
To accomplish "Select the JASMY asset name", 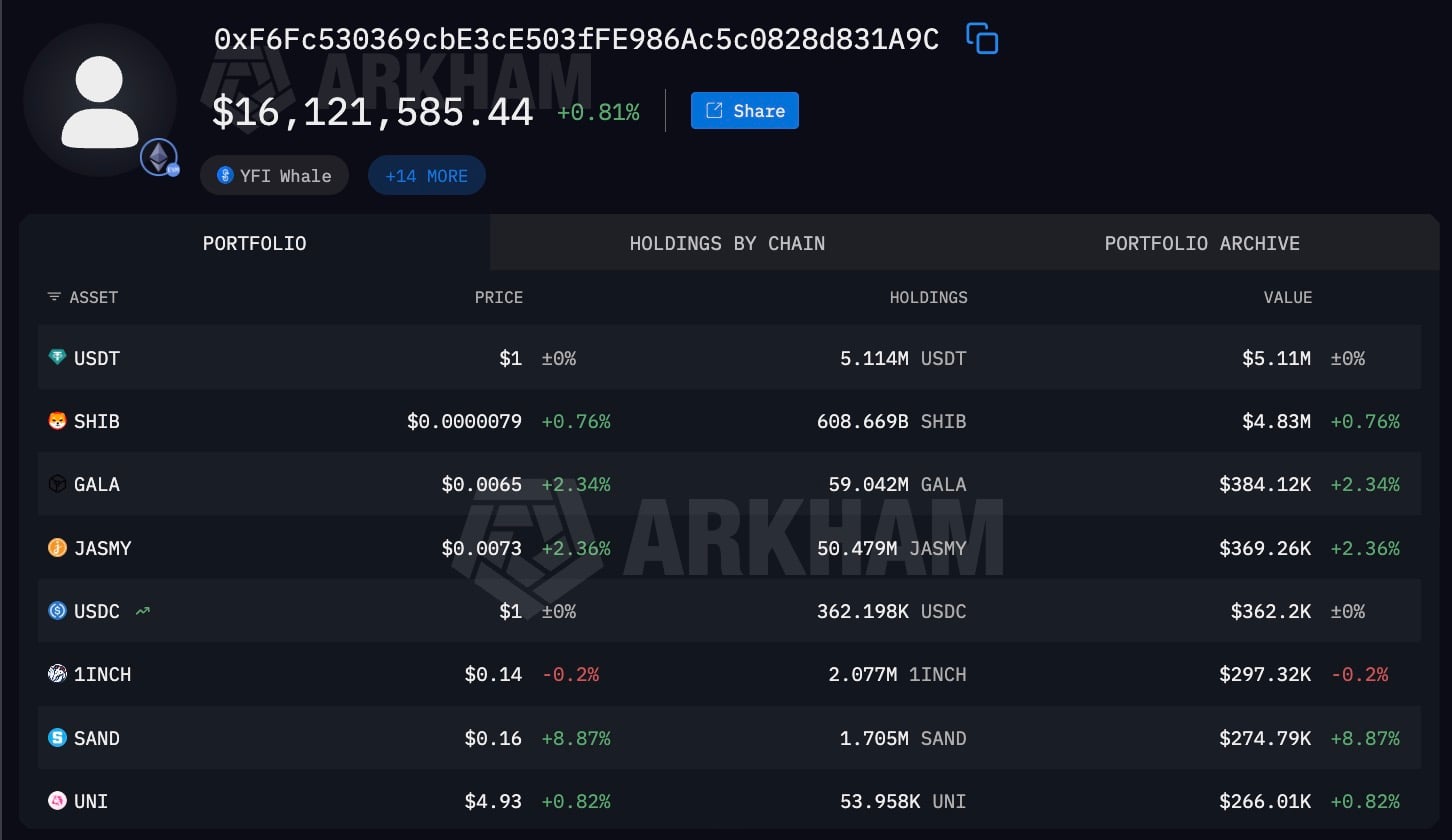I will coord(103,548).
